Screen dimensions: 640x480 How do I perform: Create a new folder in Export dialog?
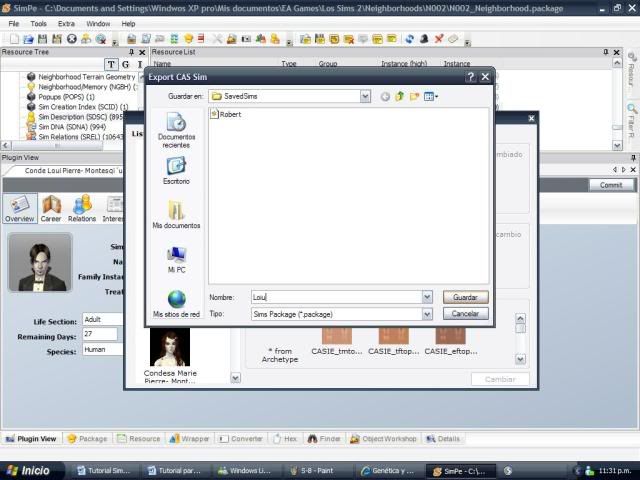click(414, 96)
